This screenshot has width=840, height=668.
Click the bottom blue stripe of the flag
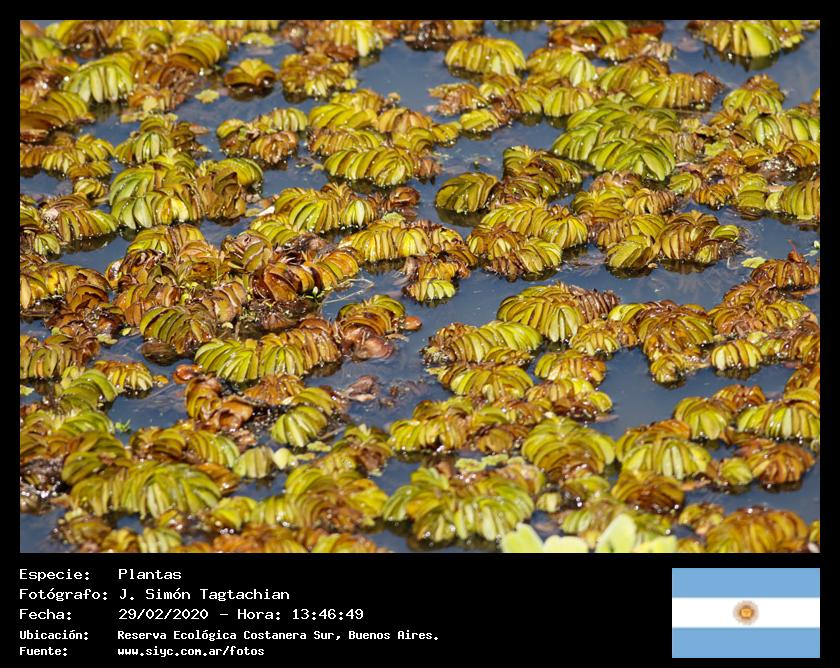click(745, 643)
